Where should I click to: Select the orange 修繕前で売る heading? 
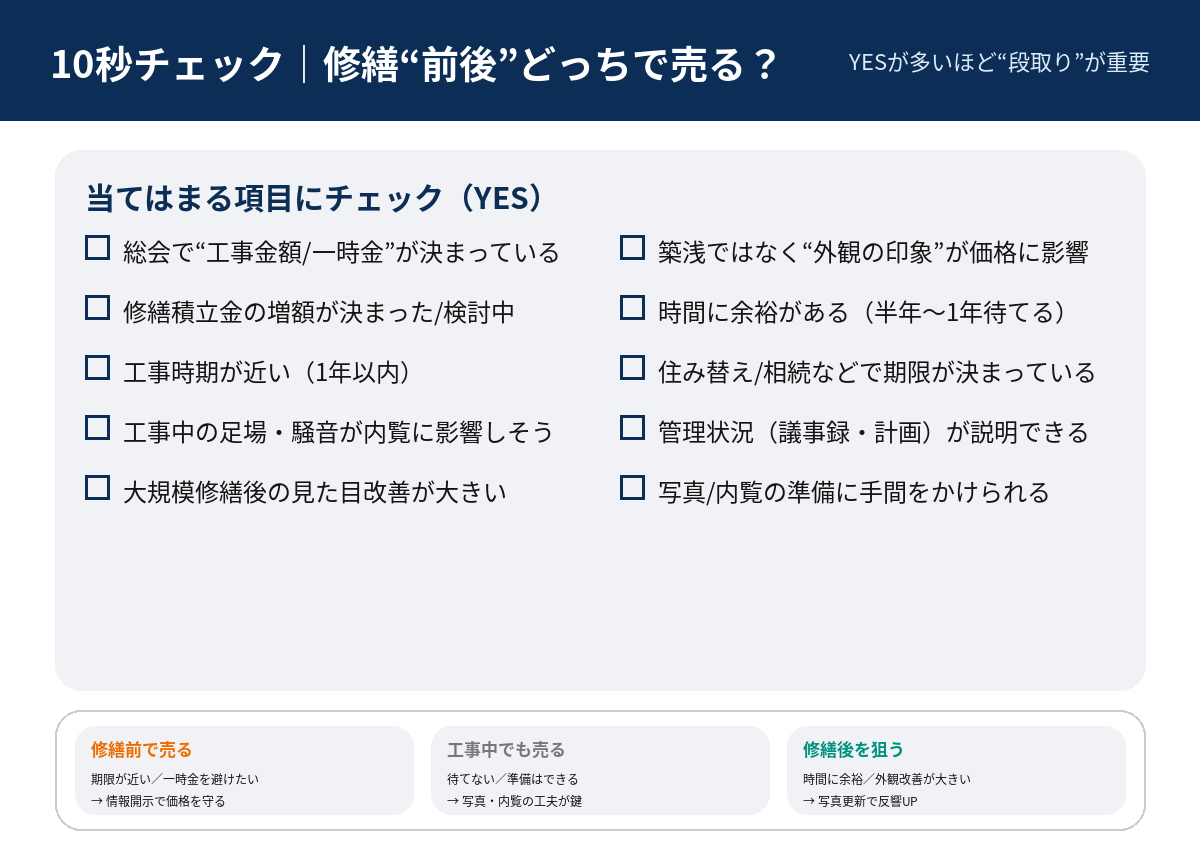tap(141, 750)
